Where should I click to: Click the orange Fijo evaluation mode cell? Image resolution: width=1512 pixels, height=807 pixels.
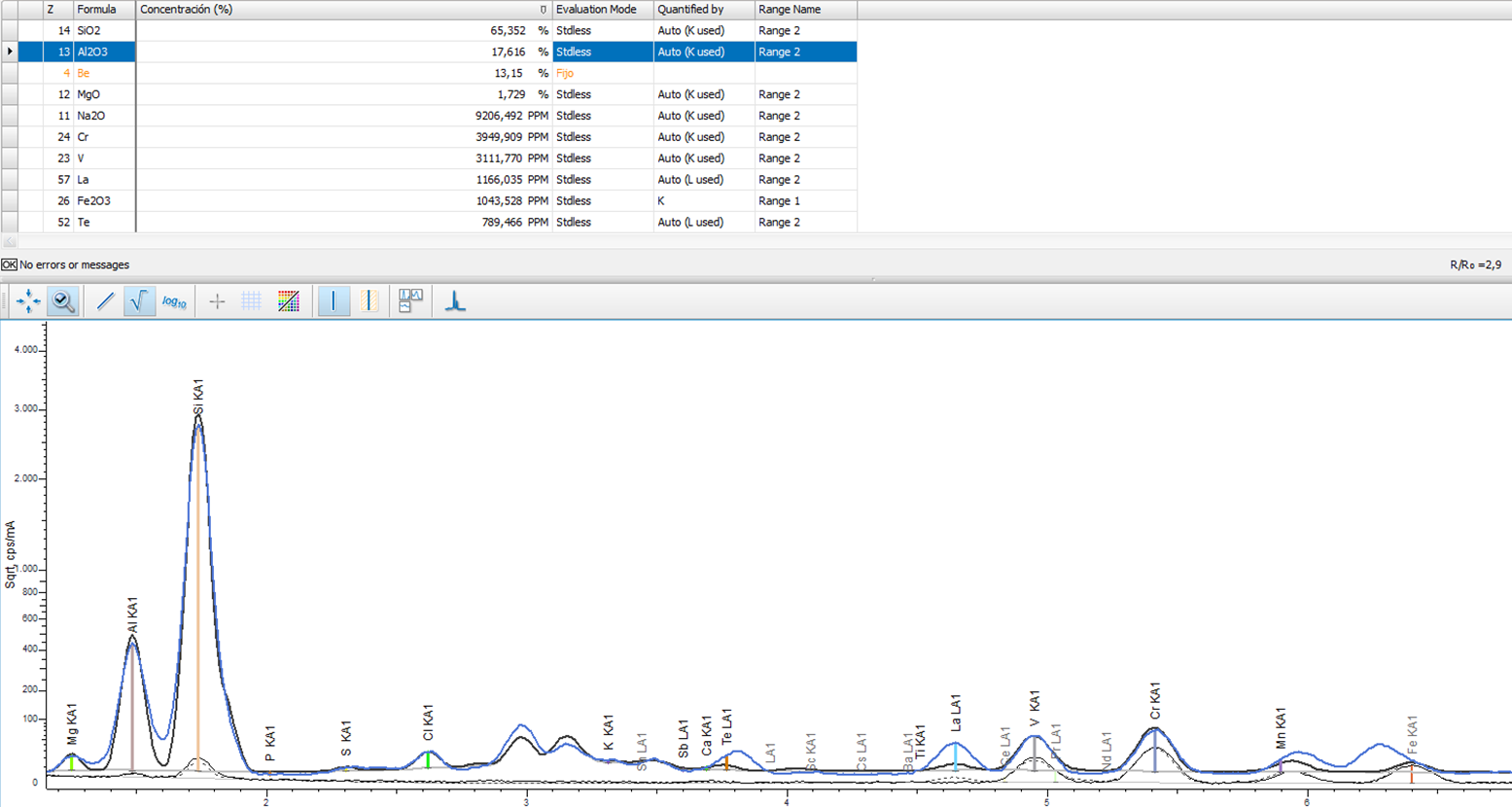tap(603, 74)
